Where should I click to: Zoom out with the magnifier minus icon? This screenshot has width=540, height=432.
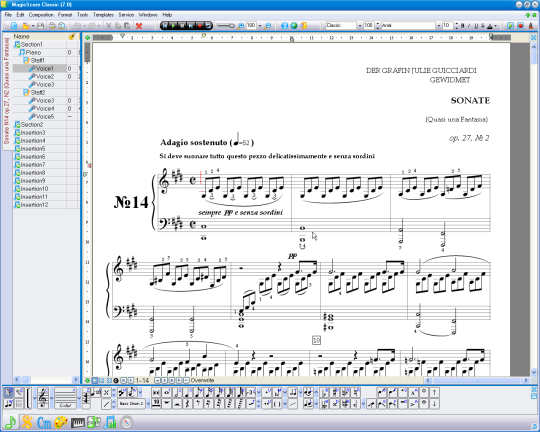tap(268, 25)
